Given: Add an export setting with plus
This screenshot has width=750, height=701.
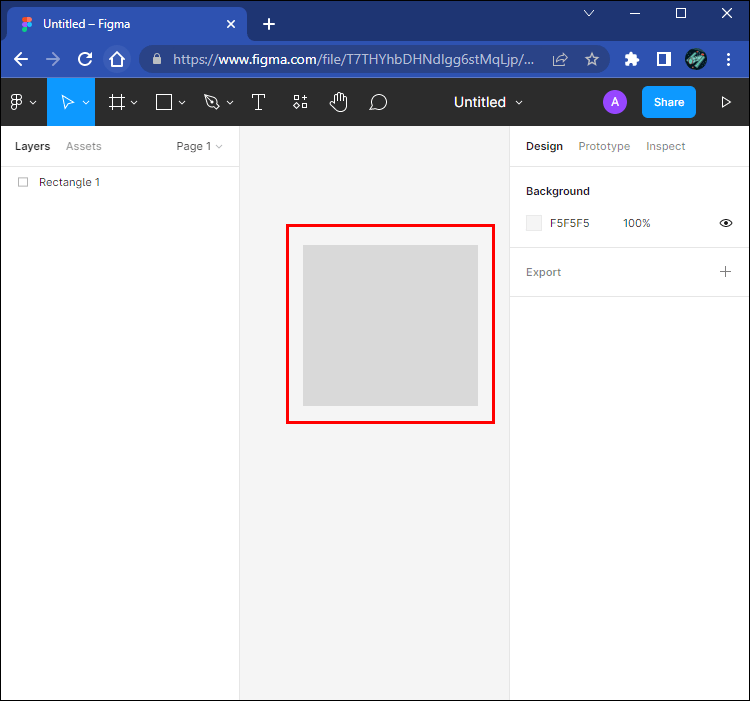Looking at the screenshot, I should point(726,272).
